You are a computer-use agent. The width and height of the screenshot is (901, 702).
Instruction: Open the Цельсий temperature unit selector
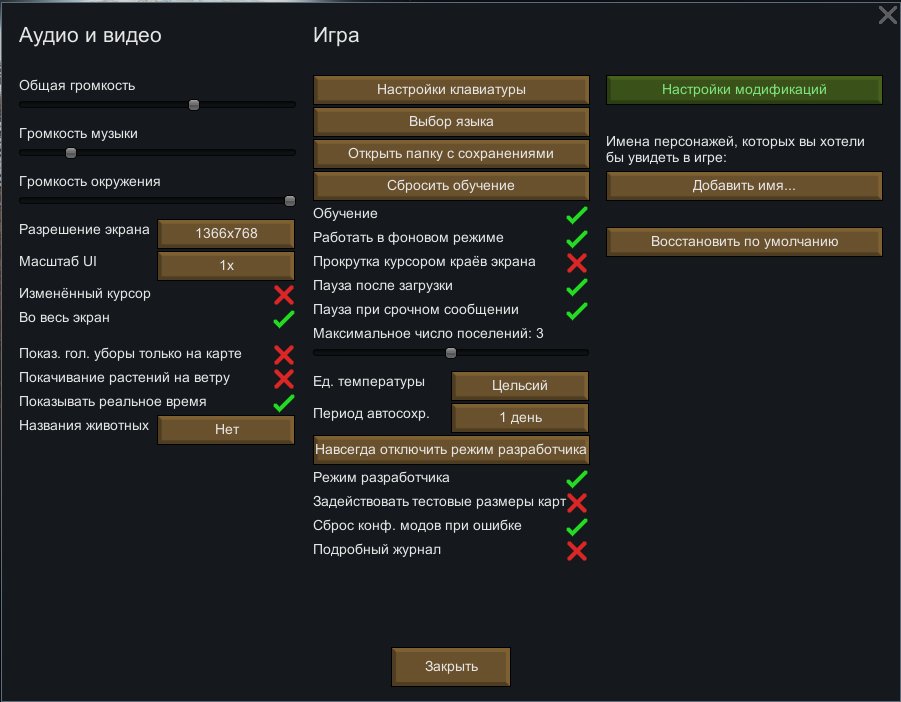[520, 385]
